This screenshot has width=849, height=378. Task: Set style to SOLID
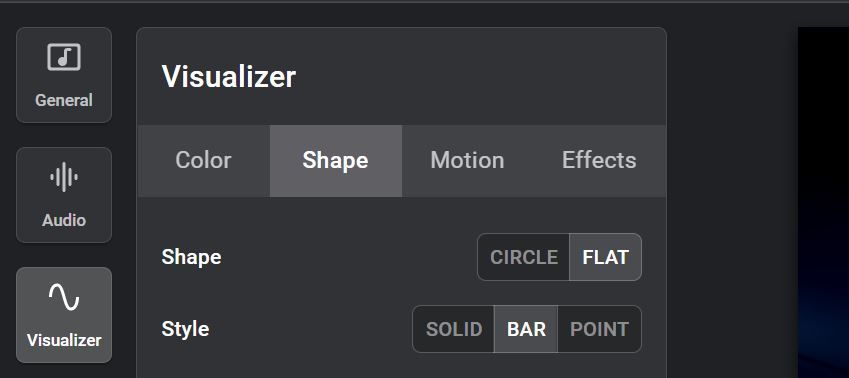point(454,329)
